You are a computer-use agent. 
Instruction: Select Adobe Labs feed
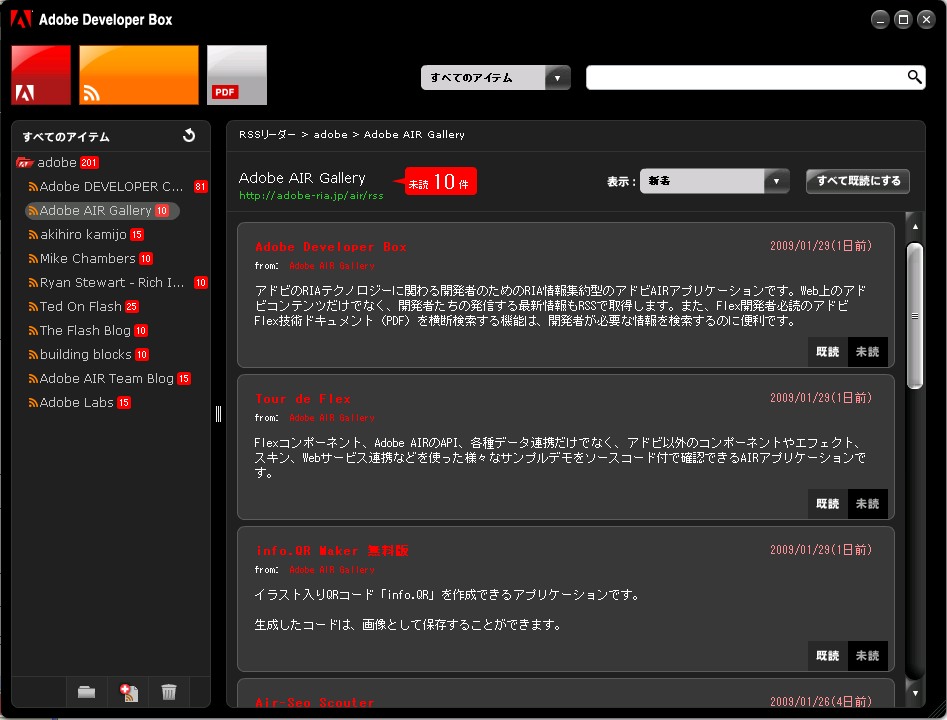tap(77, 402)
